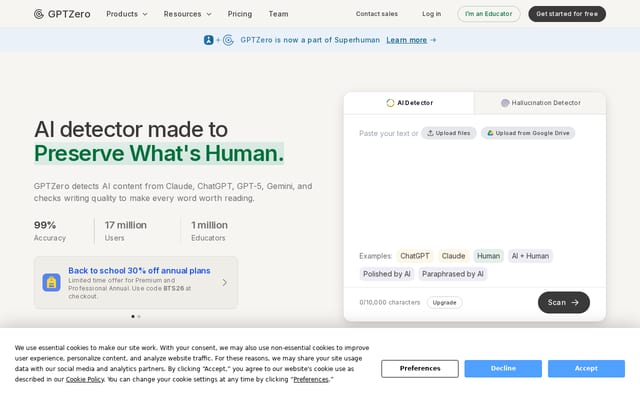Click the 17 million Users stat
The image size is (640, 400).
tap(126, 231)
